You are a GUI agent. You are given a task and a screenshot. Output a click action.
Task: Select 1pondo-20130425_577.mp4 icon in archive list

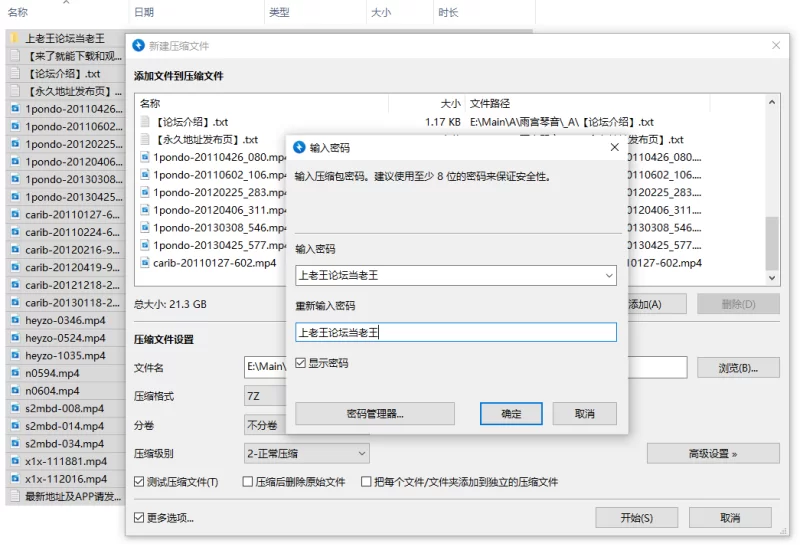point(145,245)
